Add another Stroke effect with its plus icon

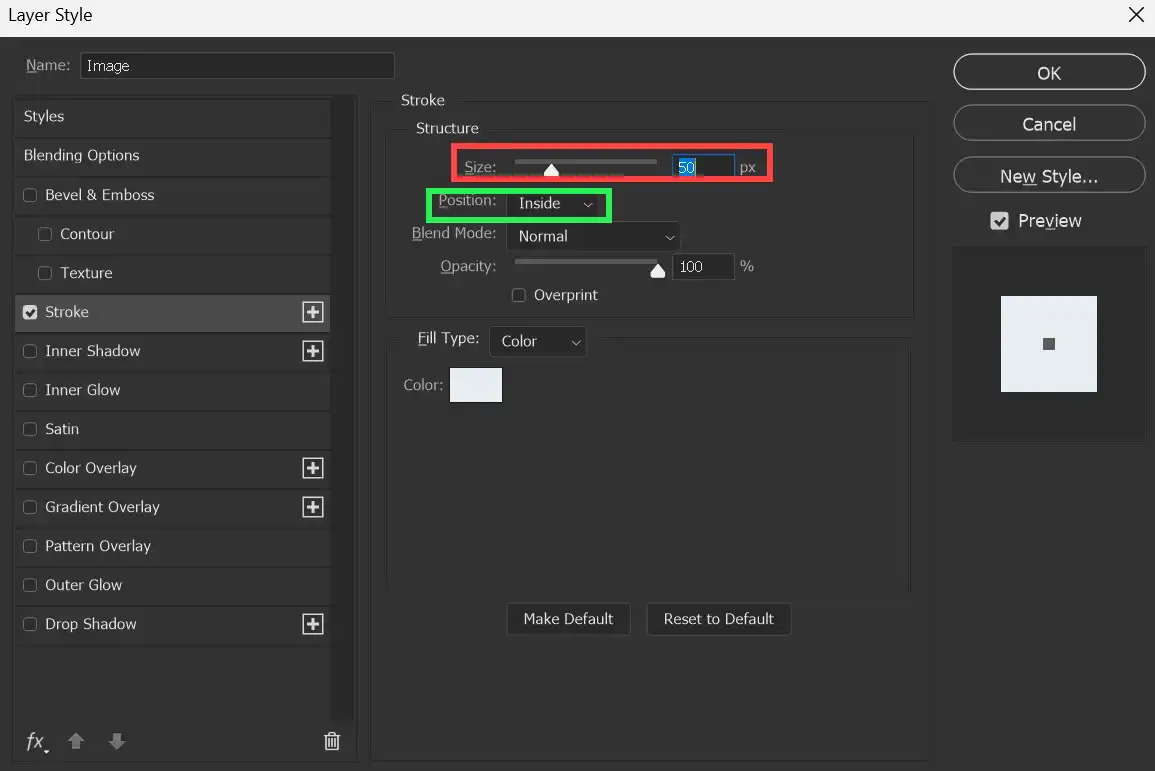[x=312, y=311]
